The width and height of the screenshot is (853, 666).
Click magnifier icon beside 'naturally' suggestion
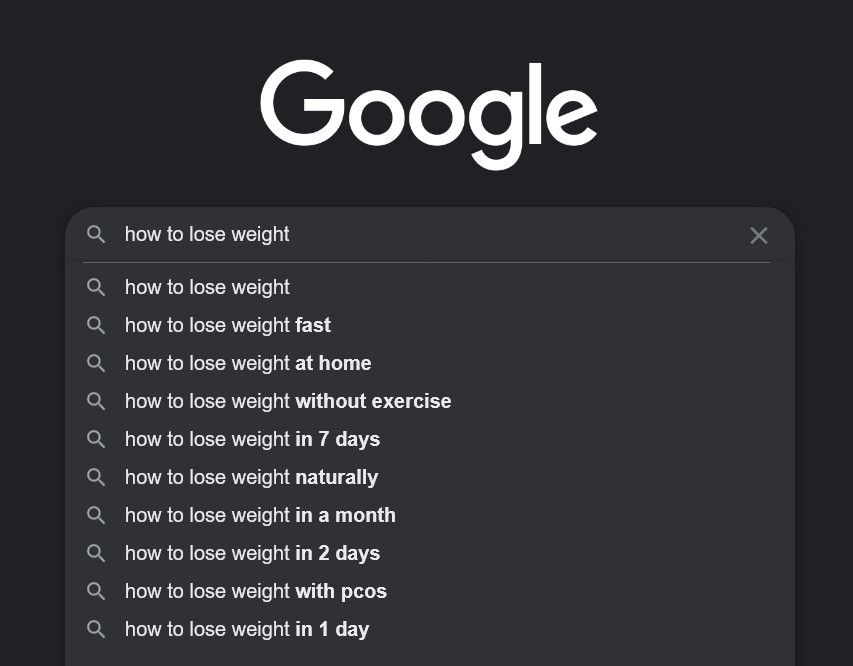coord(96,477)
